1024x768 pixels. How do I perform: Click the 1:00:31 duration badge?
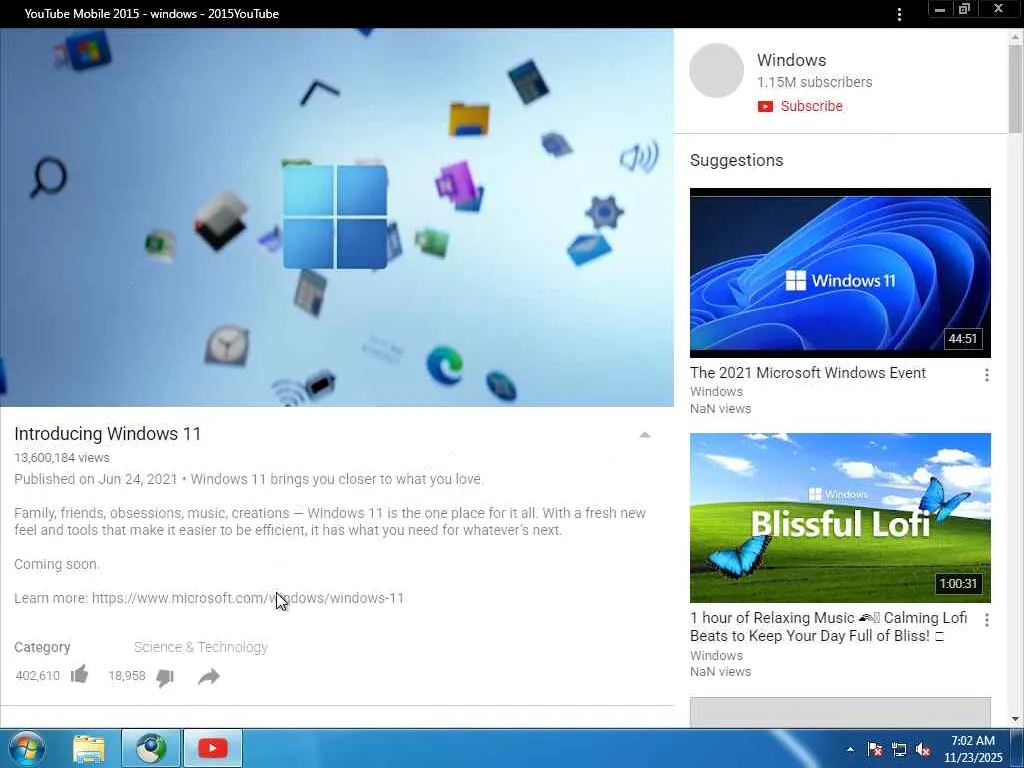pos(958,584)
